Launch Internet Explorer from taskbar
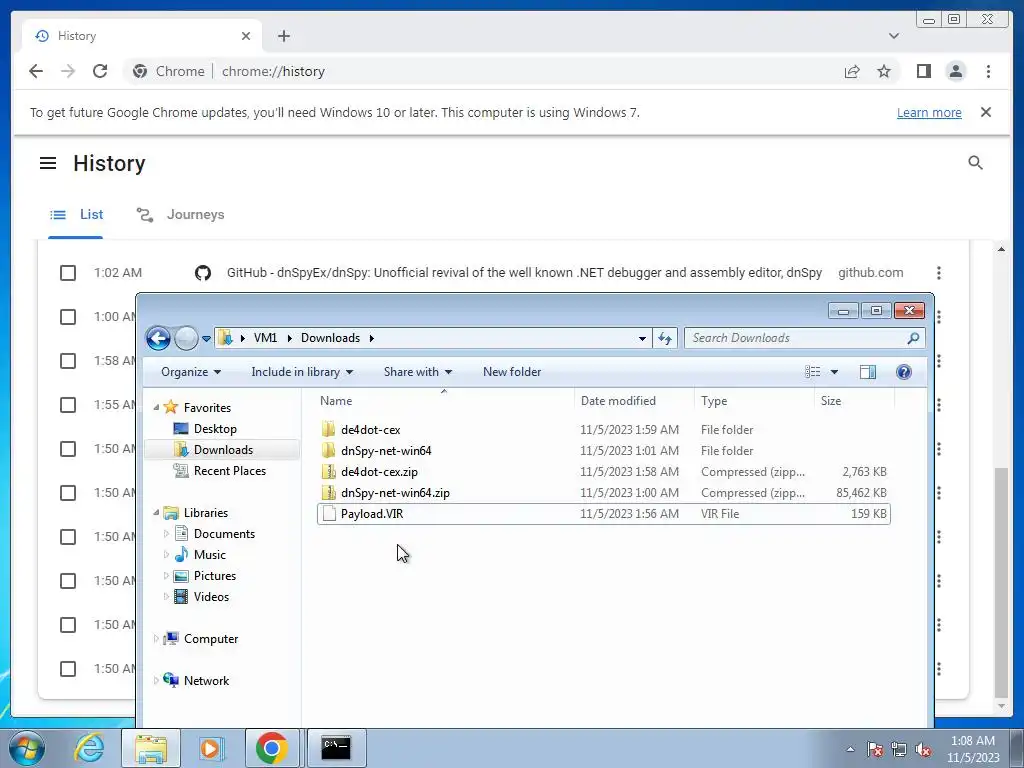The height and width of the screenshot is (768, 1024). (89, 748)
